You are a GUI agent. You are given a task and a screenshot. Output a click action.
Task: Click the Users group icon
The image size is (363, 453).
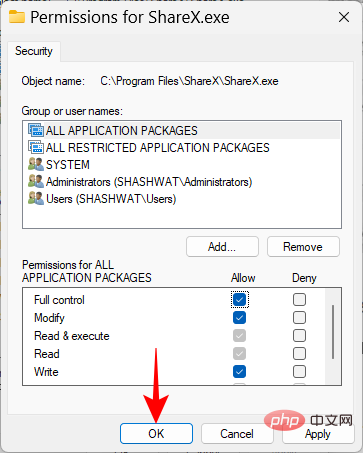36,199
